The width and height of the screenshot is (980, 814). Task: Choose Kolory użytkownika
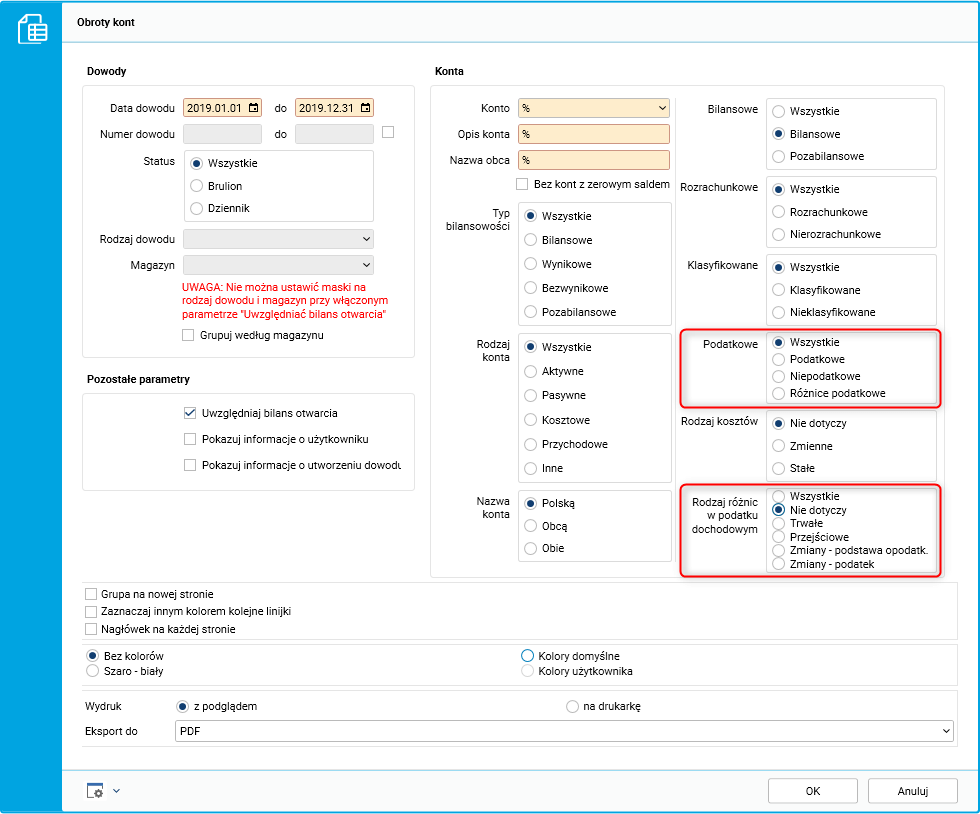528,671
